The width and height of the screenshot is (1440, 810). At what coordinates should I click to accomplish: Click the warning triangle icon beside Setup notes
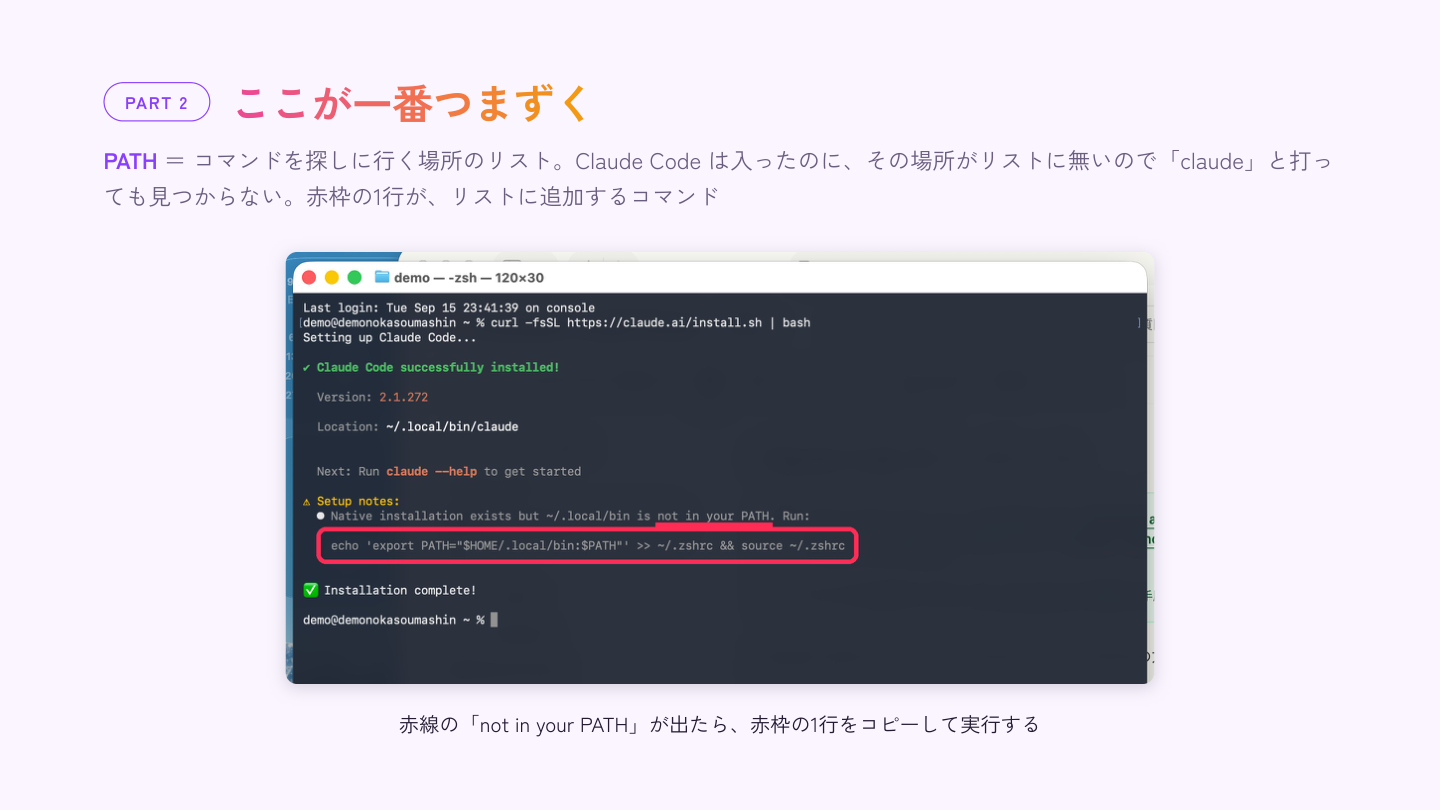[307, 501]
